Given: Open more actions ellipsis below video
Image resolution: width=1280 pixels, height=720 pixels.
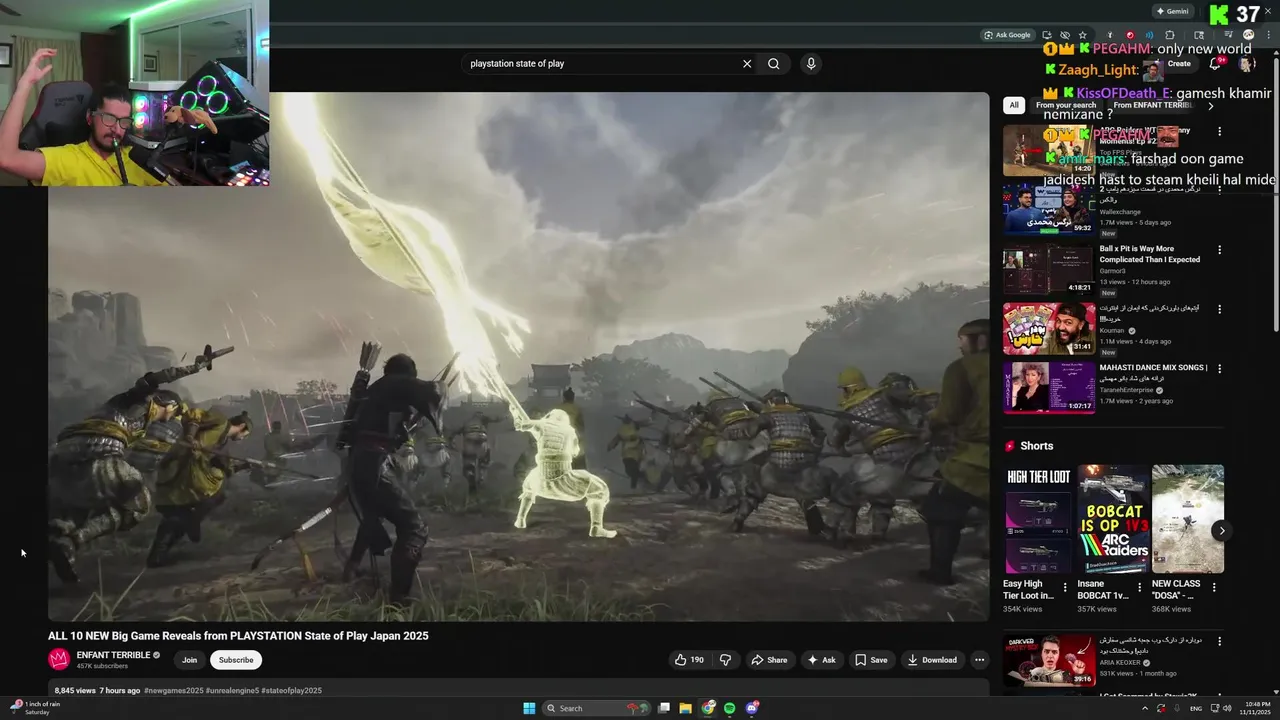Looking at the screenshot, I should tap(979, 660).
